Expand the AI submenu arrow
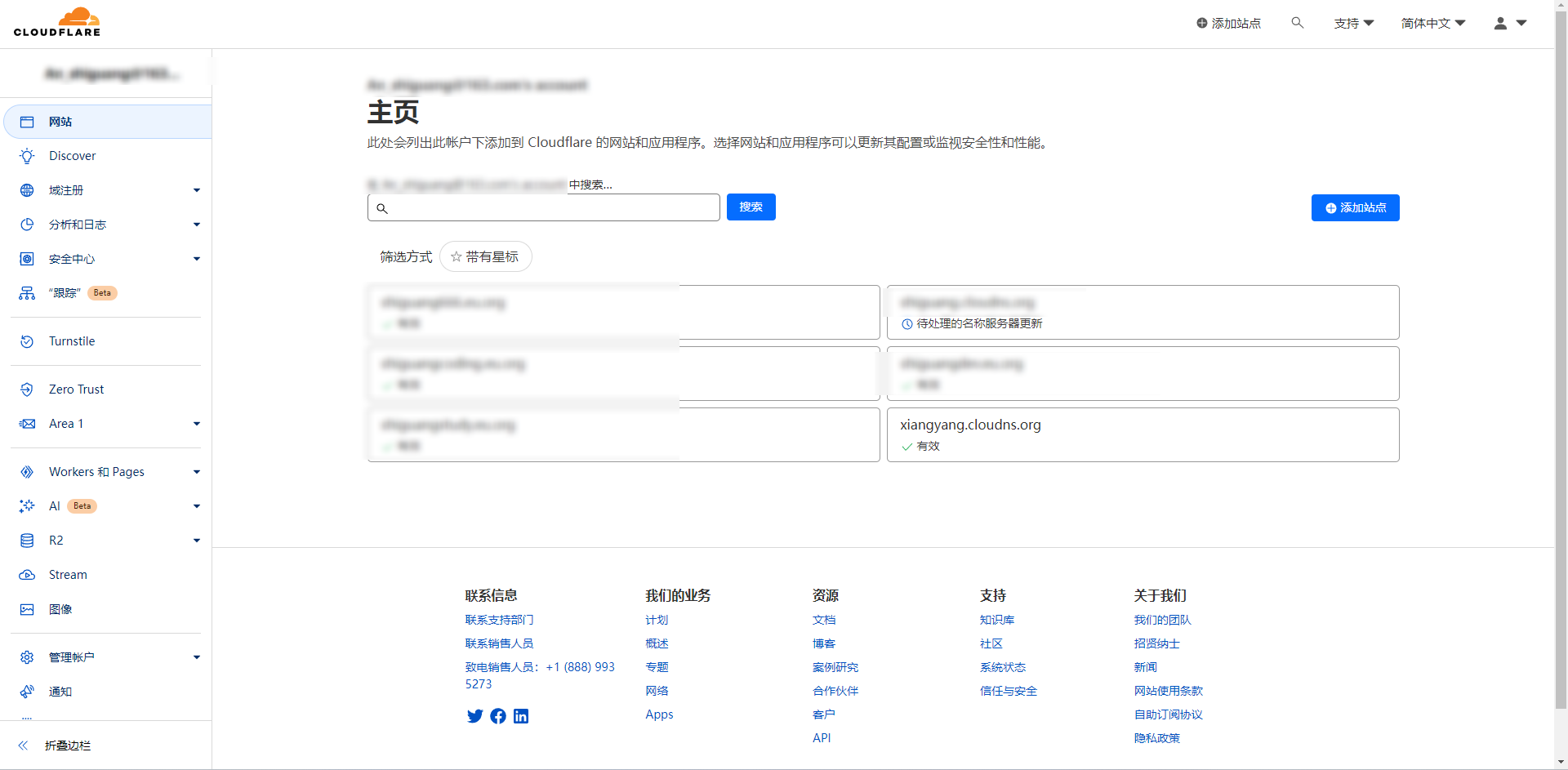 point(197,506)
